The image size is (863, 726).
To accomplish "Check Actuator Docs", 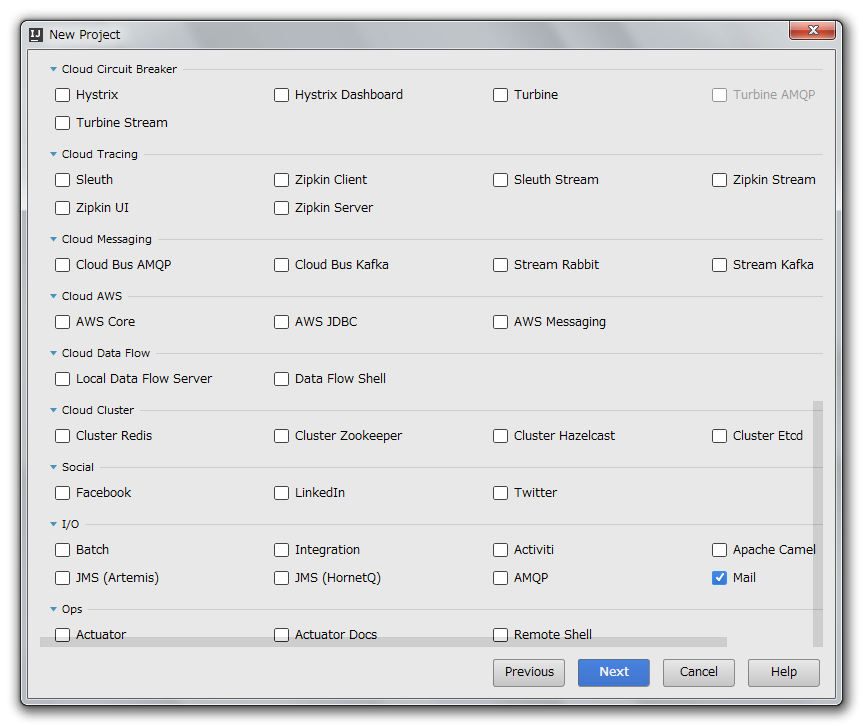I will point(281,635).
